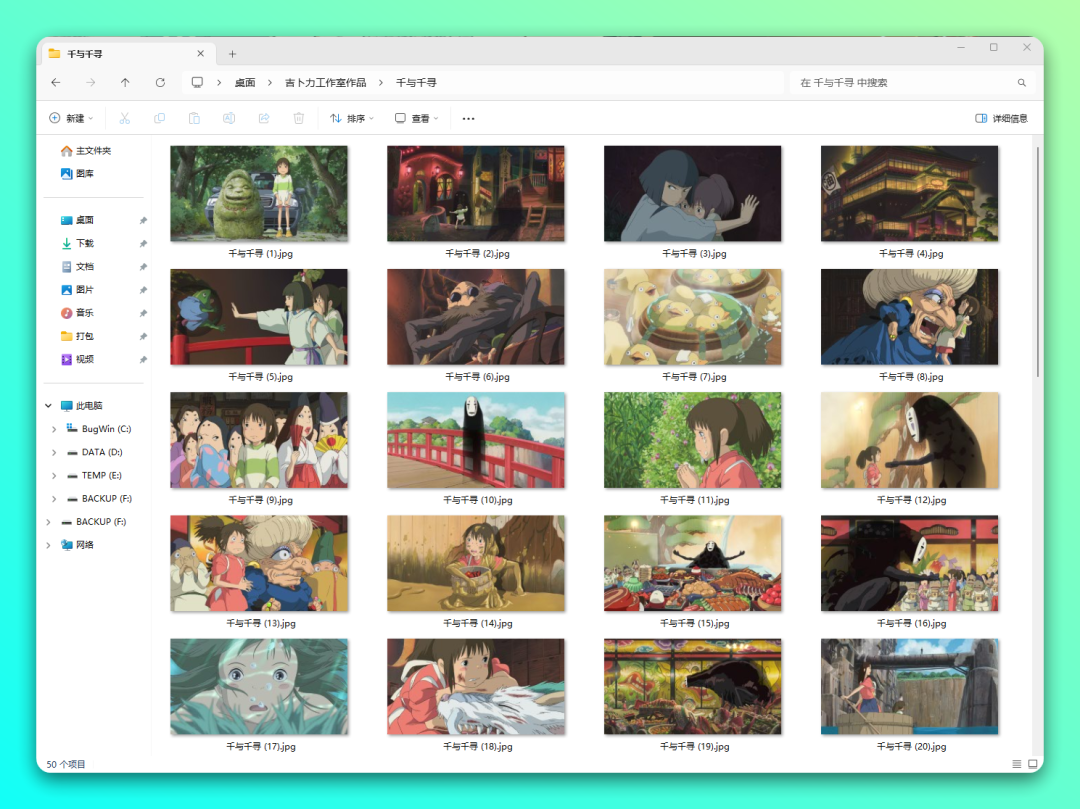
Task: Switch to large thumbnails view icon
Action: click(x=1032, y=764)
